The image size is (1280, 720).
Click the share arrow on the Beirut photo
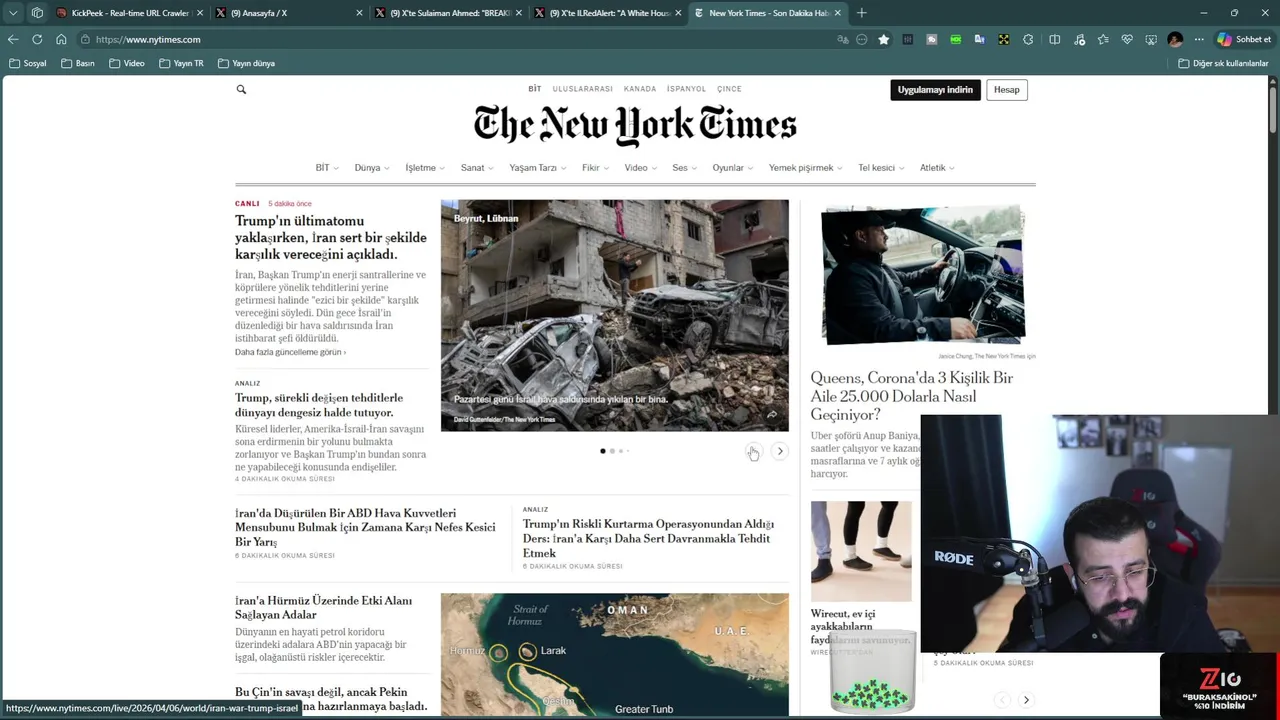[772, 414]
